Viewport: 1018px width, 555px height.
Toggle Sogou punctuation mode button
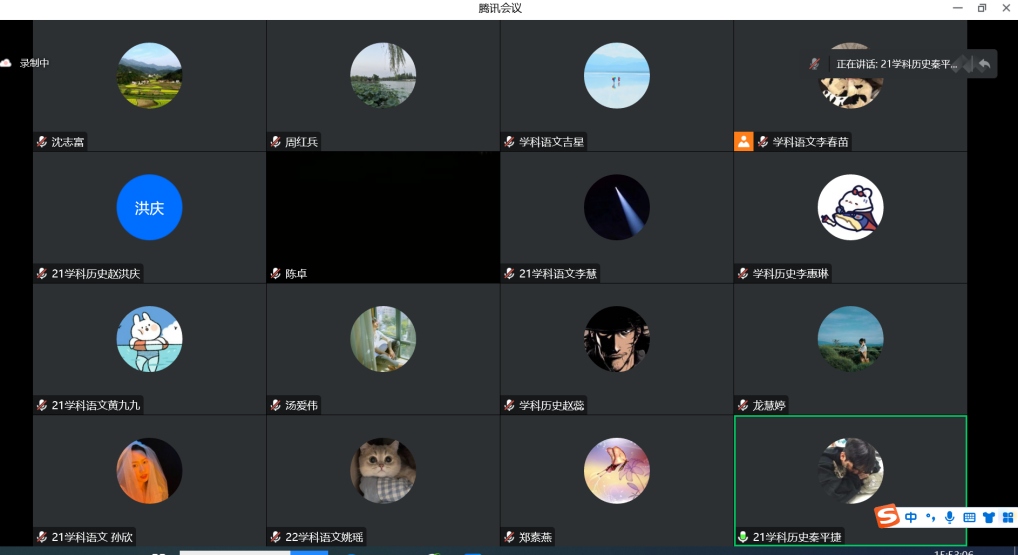930,518
